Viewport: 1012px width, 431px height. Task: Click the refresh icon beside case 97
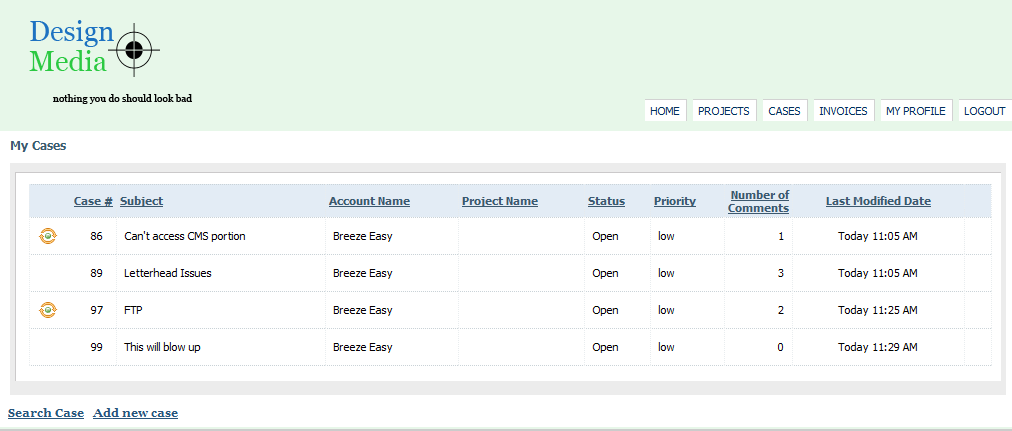(x=48, y=310)
